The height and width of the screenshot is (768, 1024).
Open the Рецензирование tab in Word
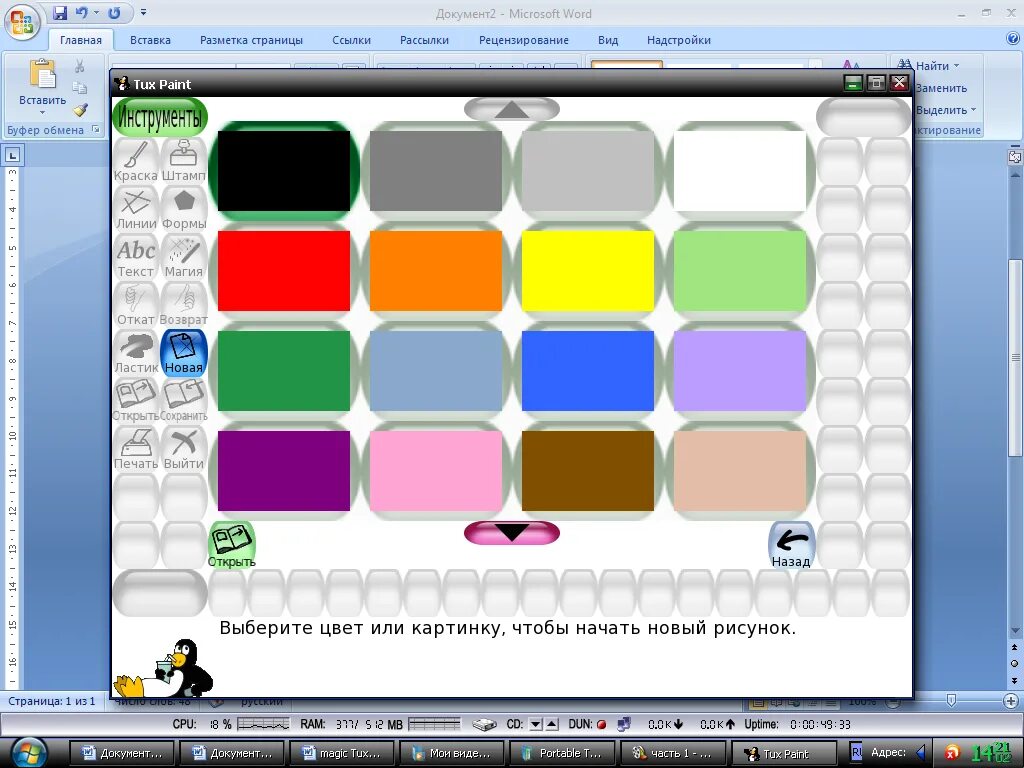tap(524, 40)
